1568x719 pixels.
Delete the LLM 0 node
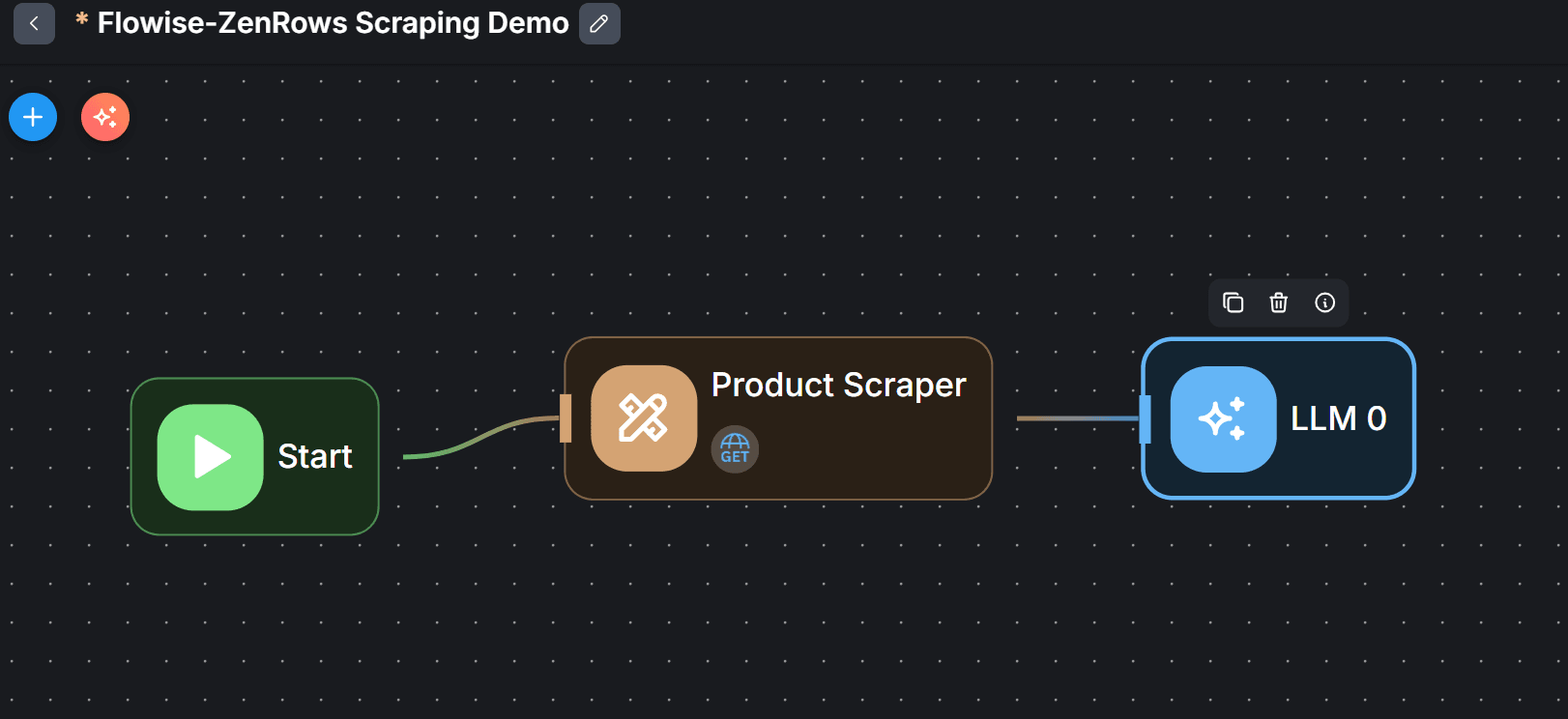click(x=1279, y=302)
